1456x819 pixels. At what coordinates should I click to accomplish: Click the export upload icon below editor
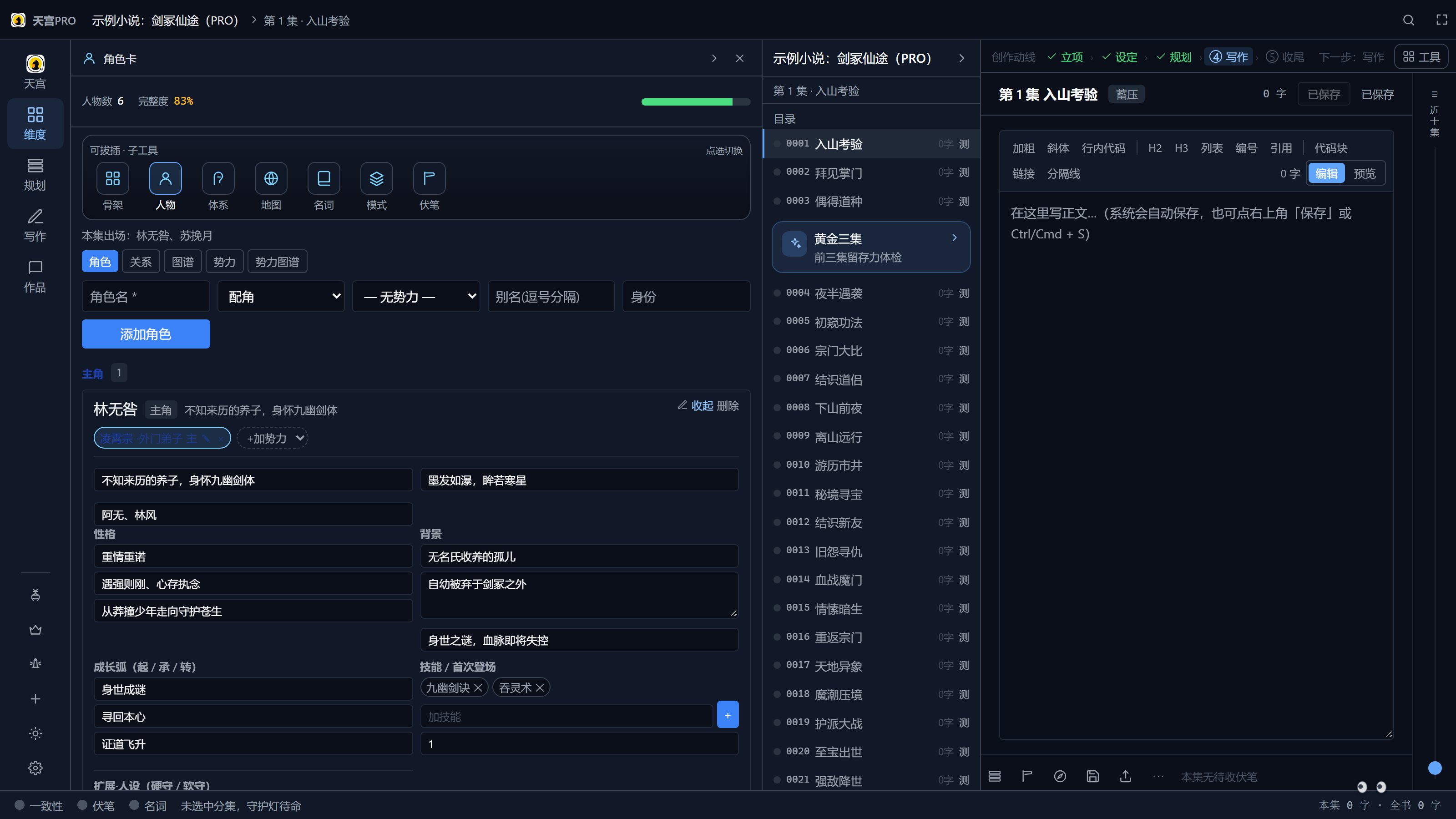click(1125, 777)
